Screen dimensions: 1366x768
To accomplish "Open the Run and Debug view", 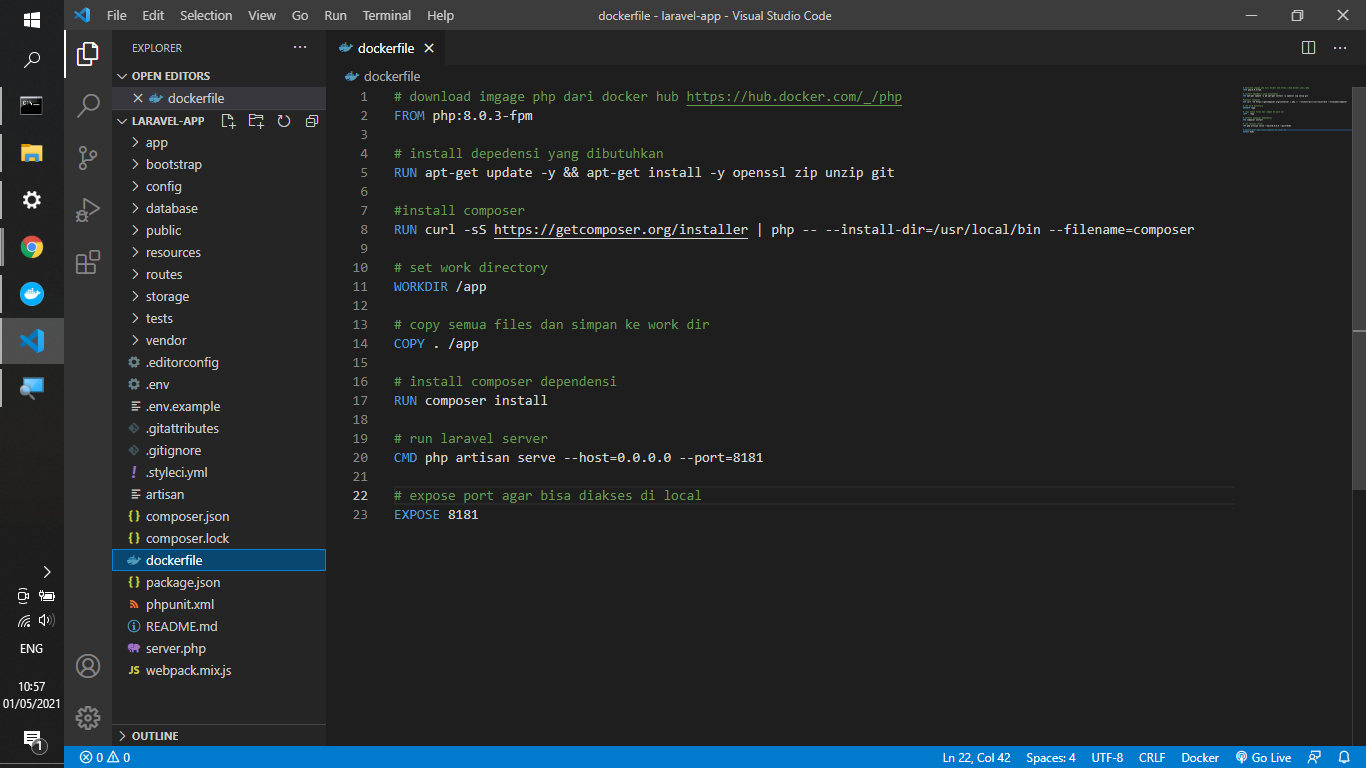I will coord(88,209).
